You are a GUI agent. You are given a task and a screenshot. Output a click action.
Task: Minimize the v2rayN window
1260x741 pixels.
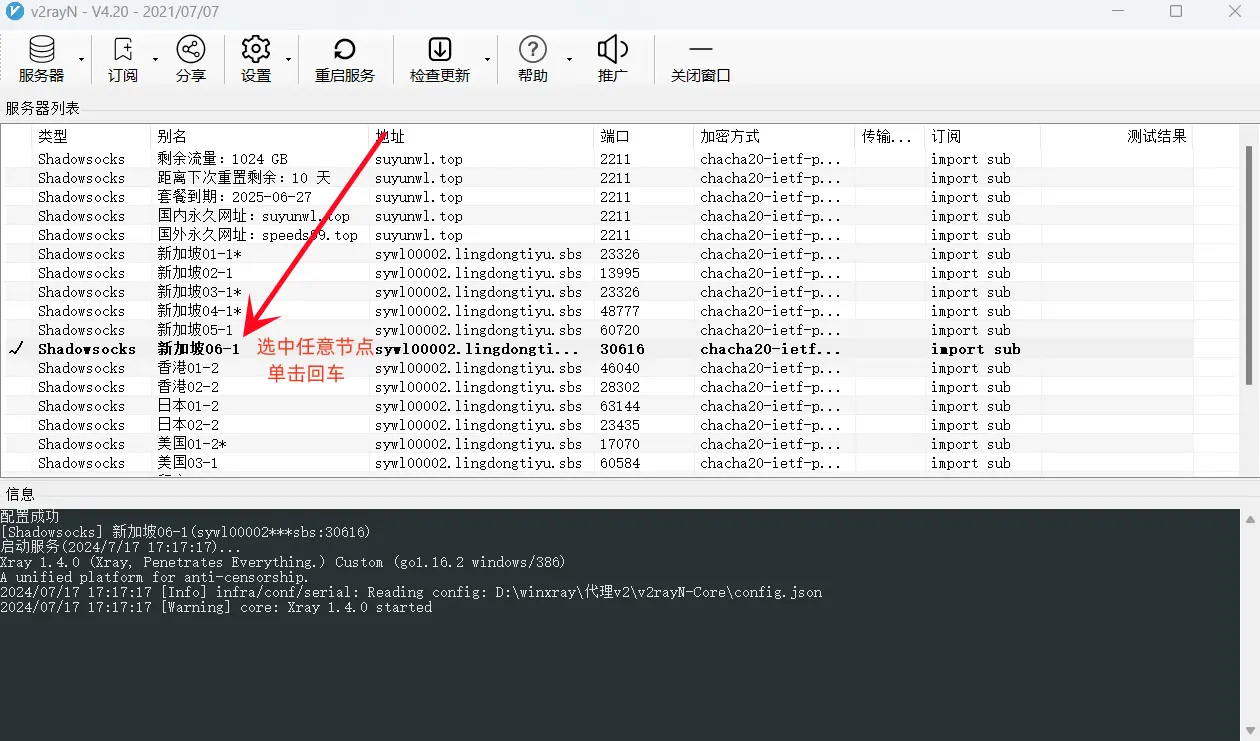coord(1117,12)
